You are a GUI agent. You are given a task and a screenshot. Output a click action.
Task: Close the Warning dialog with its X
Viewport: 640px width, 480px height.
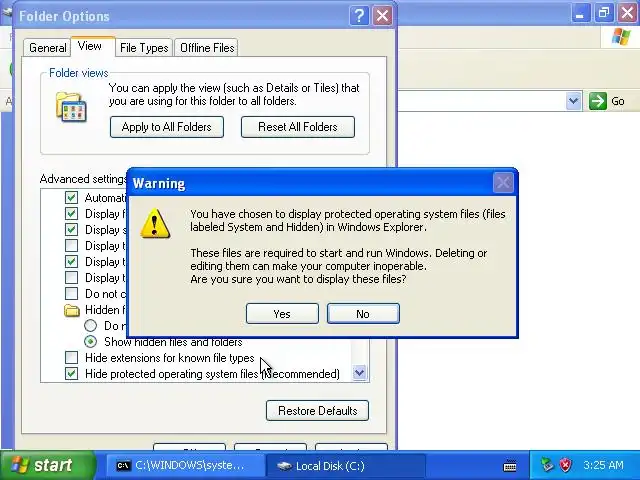click(503, 182)
